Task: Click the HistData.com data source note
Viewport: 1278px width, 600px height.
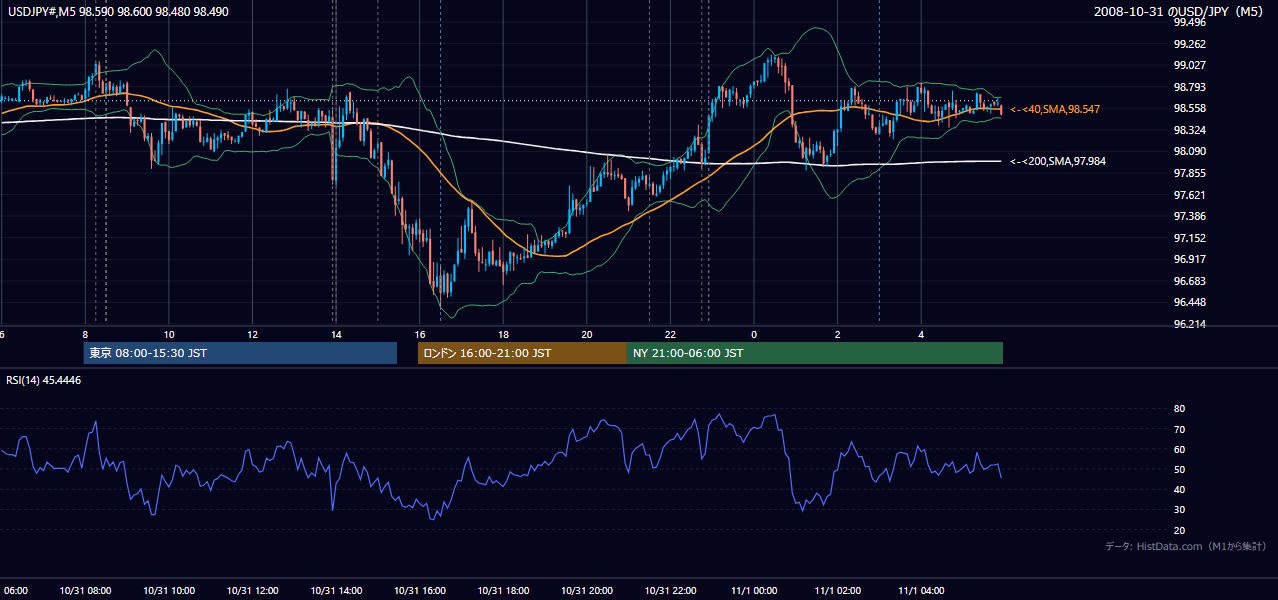Action: pos(1186,546)
